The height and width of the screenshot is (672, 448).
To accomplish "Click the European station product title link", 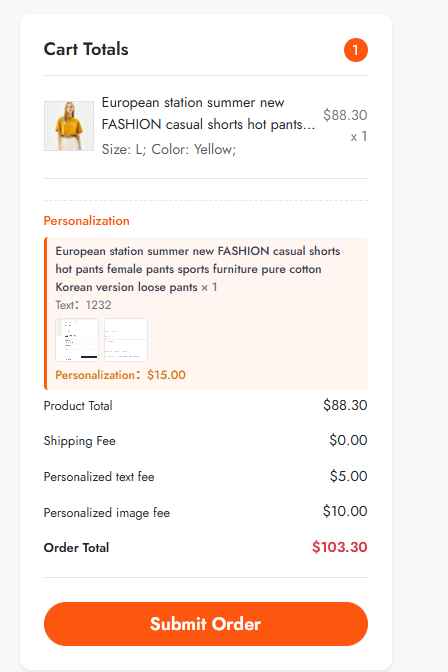I will coord(208,114).
